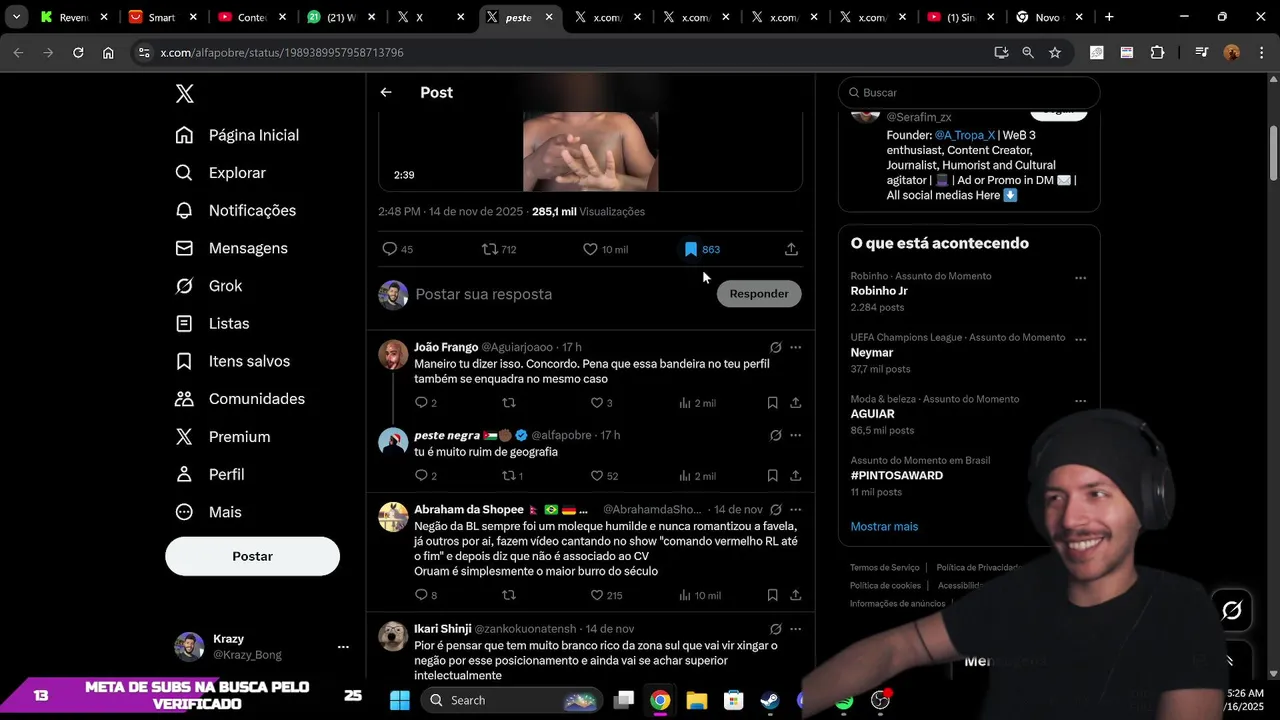Open more options on Ikari Shinji reply

[x=795, y=629]
